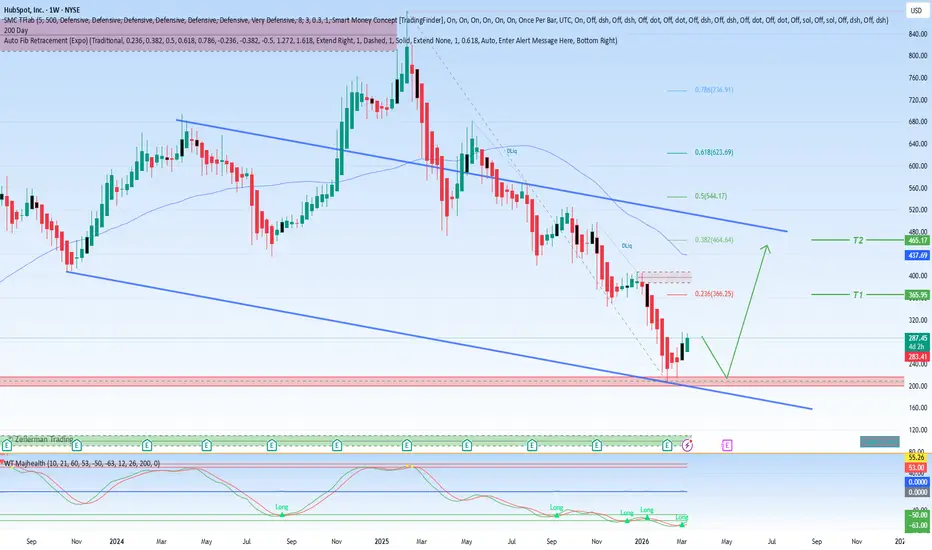Click the 365.95 green price tag
Viewport: 932px width, 550px height.
tap(917, 295)
